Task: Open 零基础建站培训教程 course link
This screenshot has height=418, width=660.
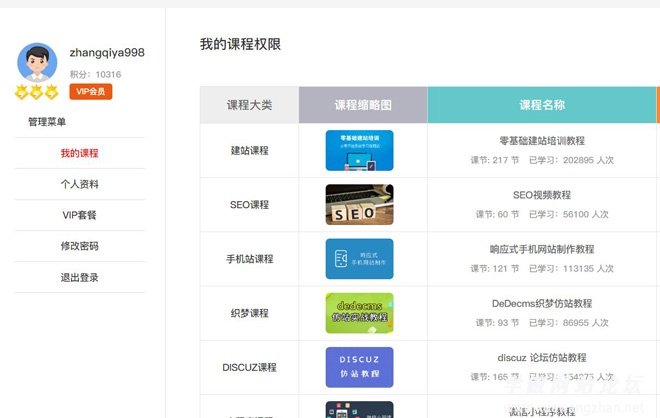Action: click(541, 141)
